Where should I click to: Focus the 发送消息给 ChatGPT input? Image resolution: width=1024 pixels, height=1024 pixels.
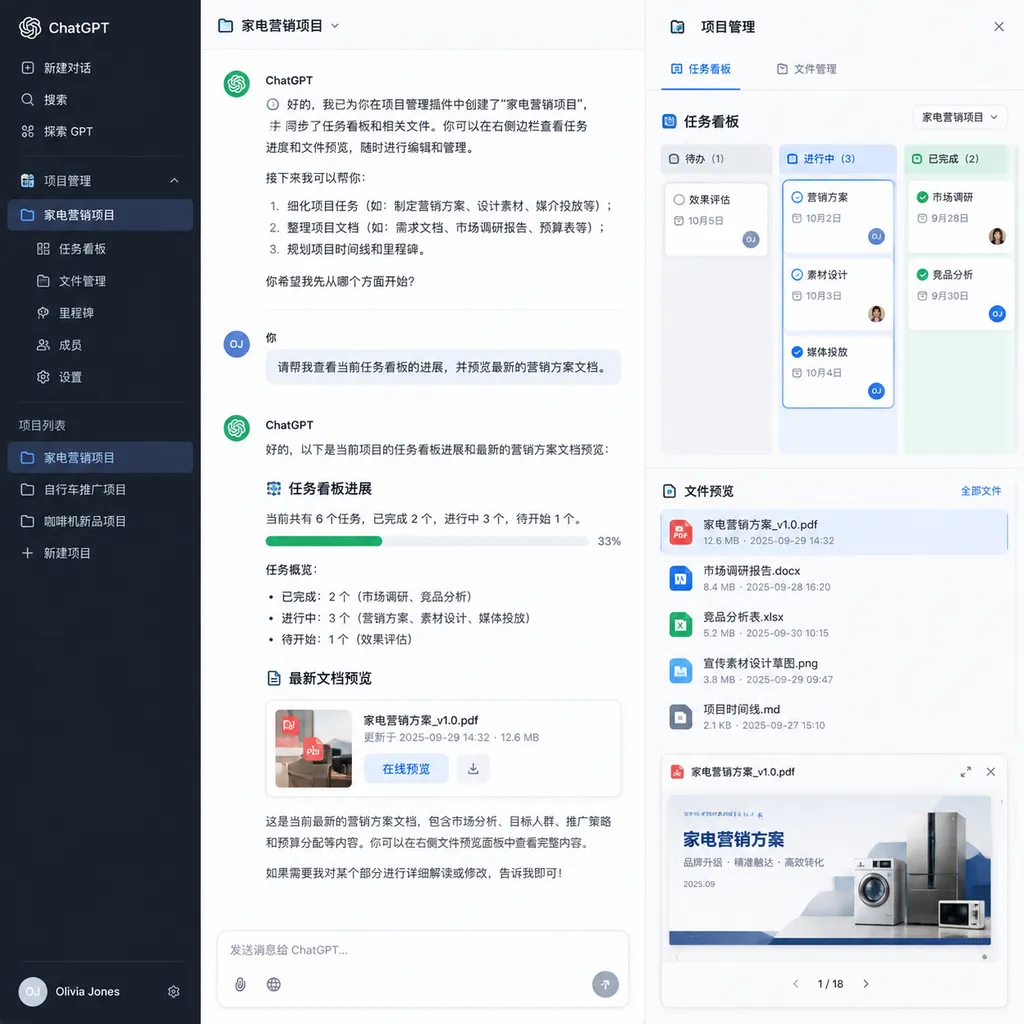click(x=422, y=950)
